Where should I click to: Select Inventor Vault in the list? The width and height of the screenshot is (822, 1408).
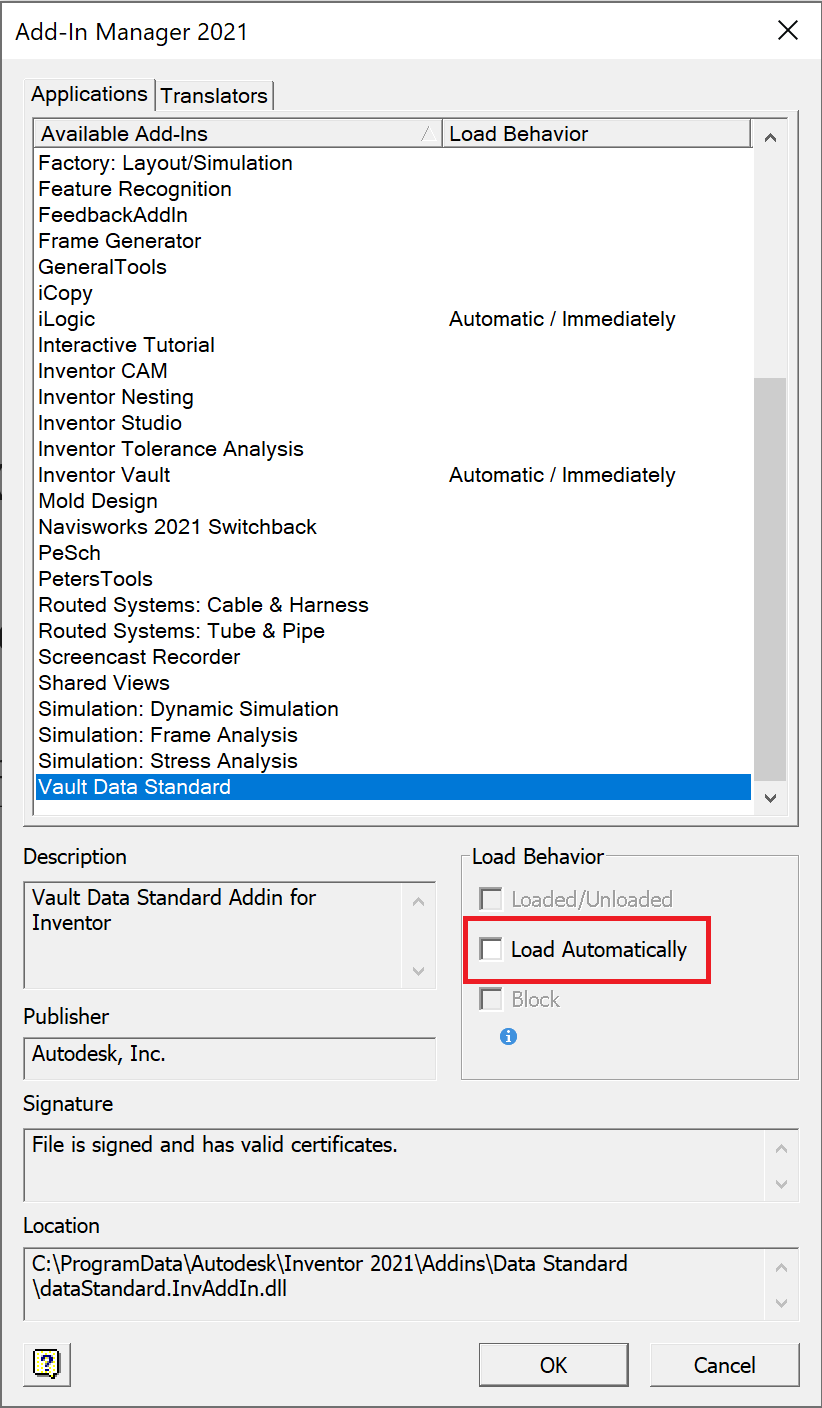coord(104,475)
